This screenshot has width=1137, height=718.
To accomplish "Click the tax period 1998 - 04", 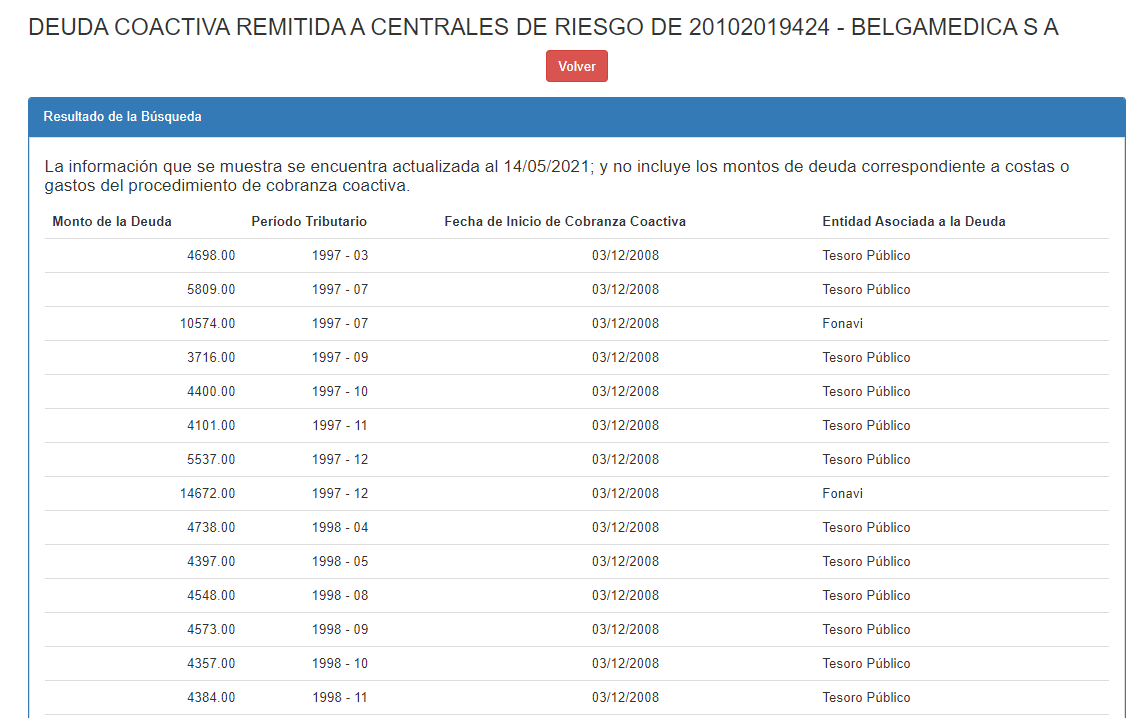I will 340,528.
